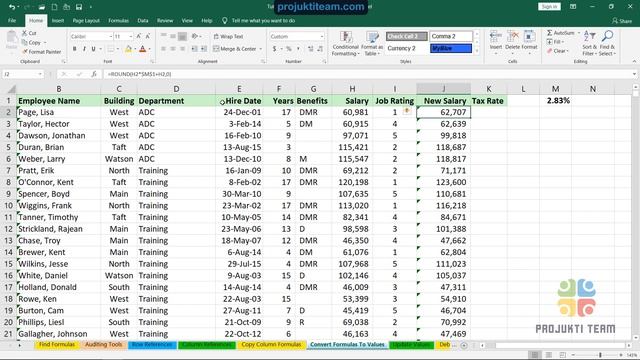Click the Format cells icon in Cells group
This screenshot has width=640, height=360.
(x=529, y=37)
